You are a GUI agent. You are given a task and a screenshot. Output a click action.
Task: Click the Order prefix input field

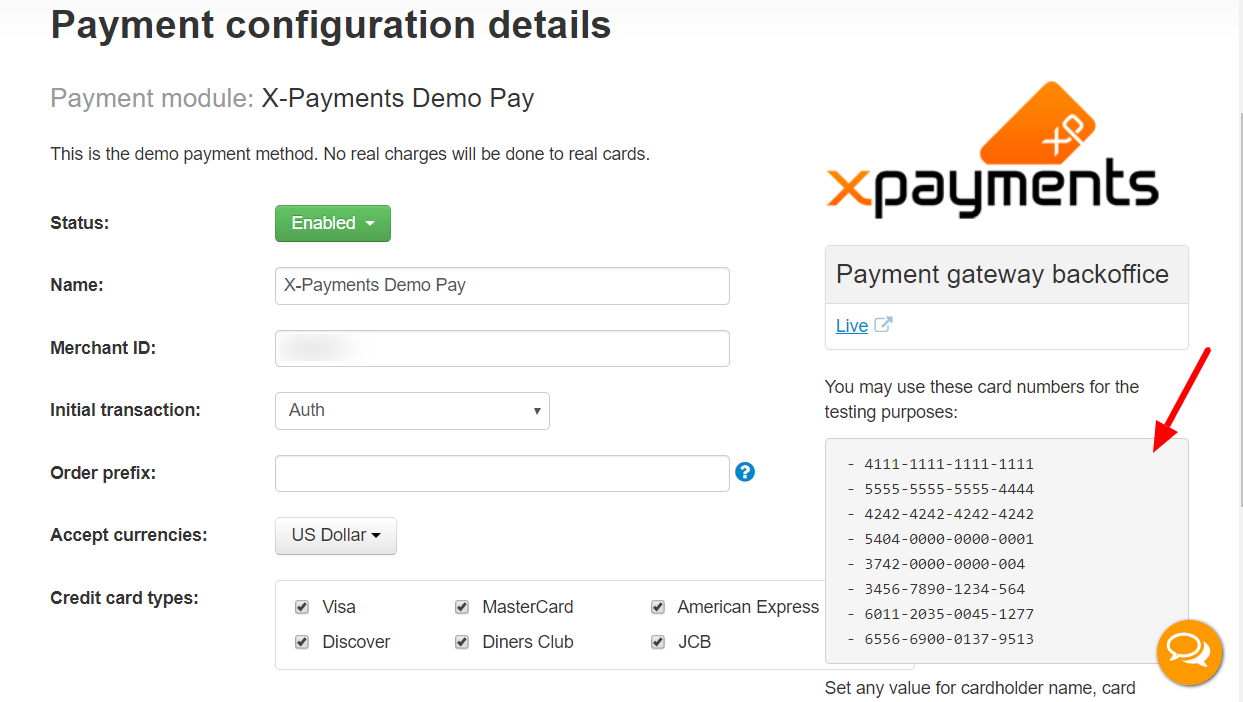coord(502,473)
